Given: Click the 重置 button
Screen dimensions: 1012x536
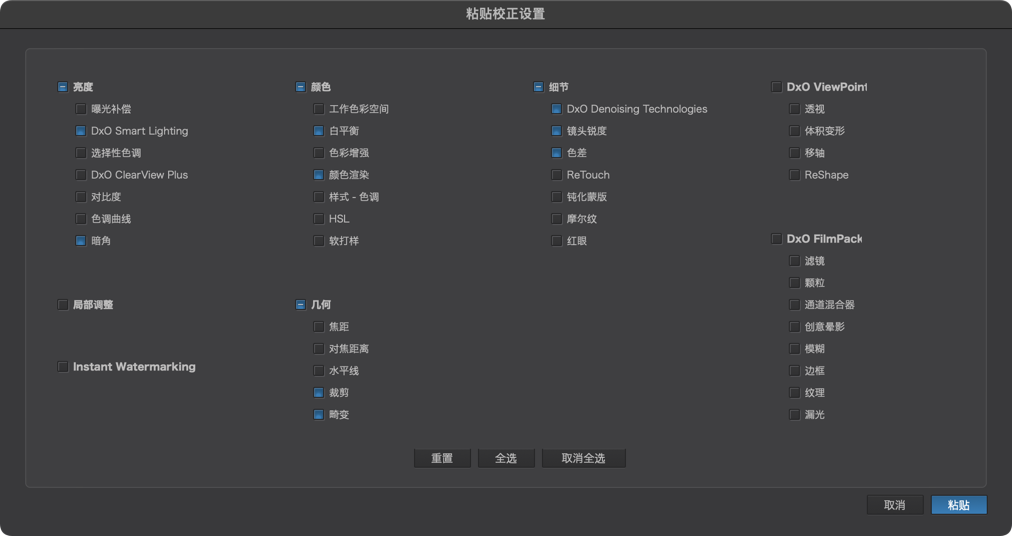Looking at the screenshot, I should pyautogui.click(x=442, y=459).
